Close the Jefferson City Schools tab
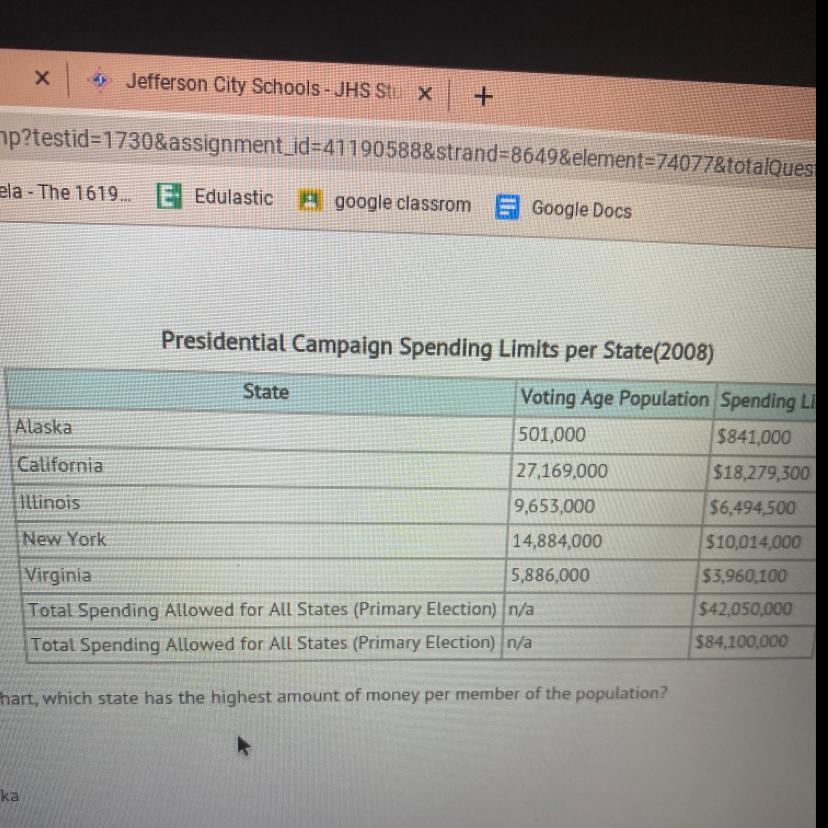 pyautogui.click(x=424, y=94)
